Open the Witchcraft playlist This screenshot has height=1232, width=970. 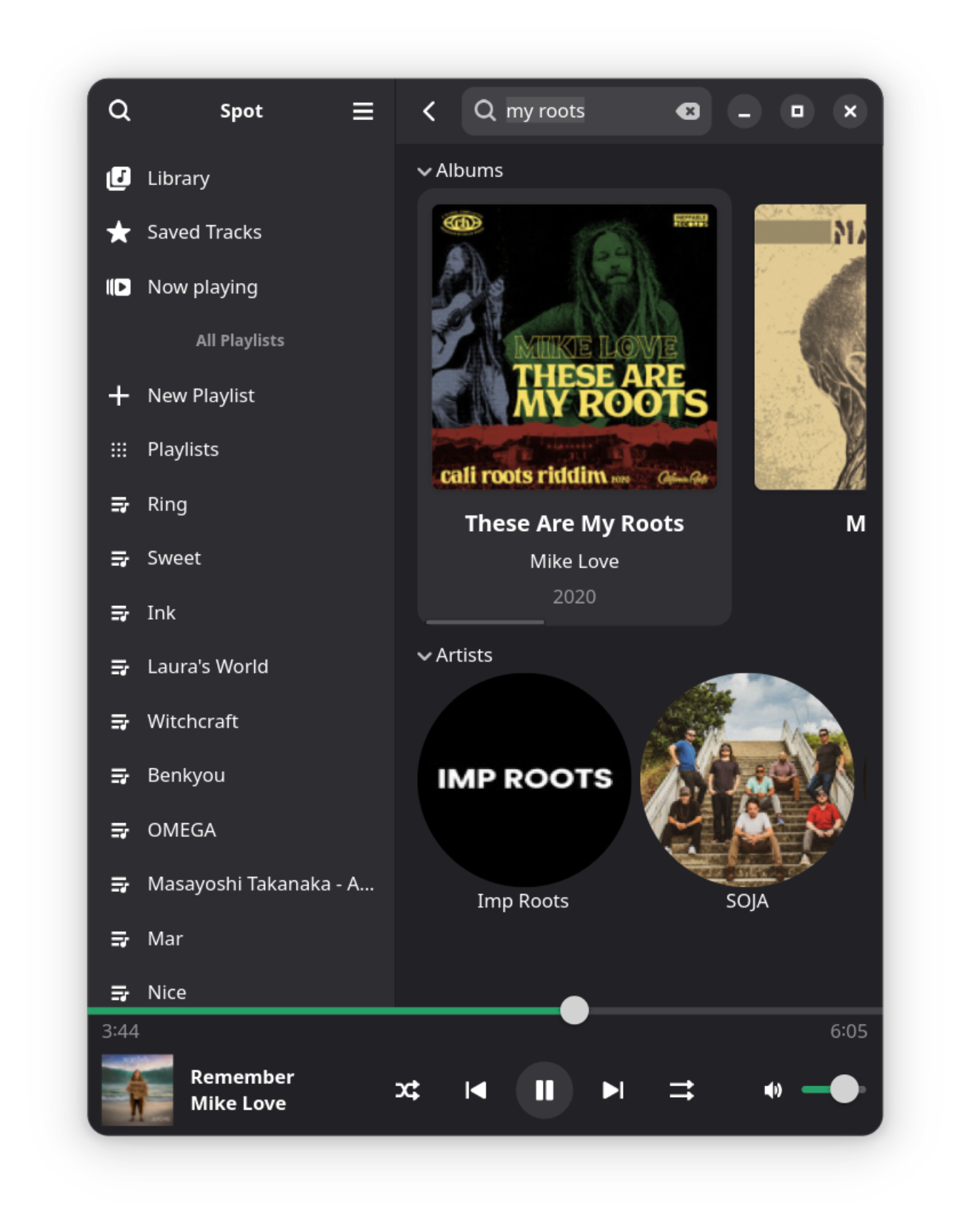click(x=241, y=721)
